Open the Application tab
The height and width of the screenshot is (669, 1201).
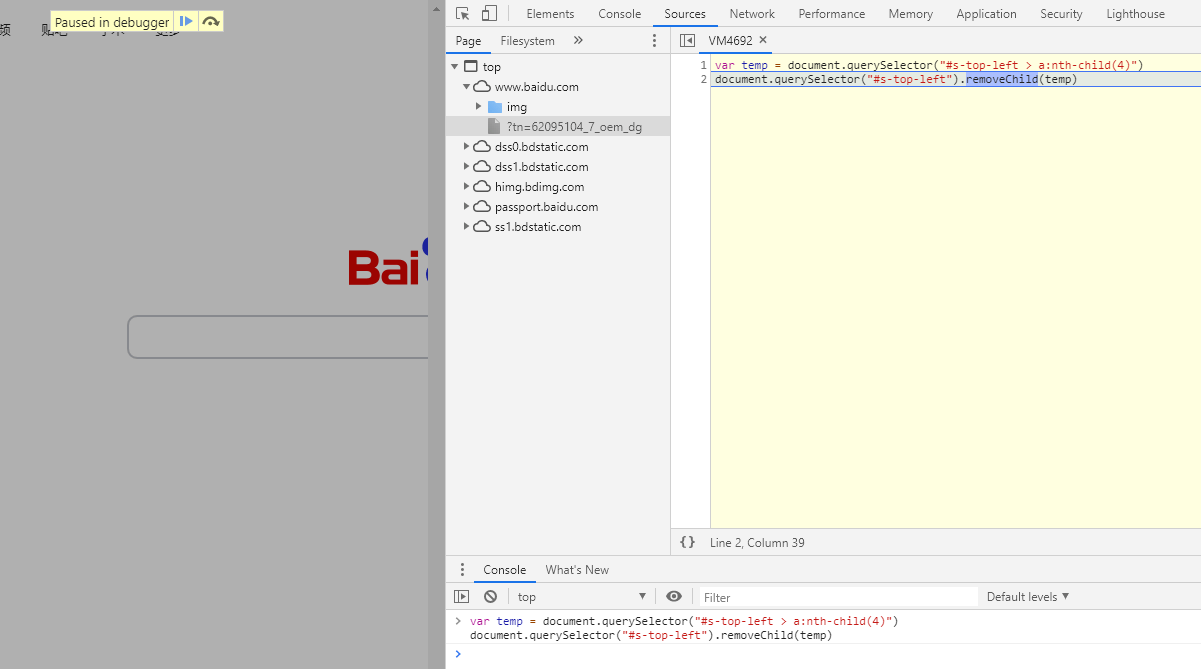pyautogui.click(x=986, y=14)
